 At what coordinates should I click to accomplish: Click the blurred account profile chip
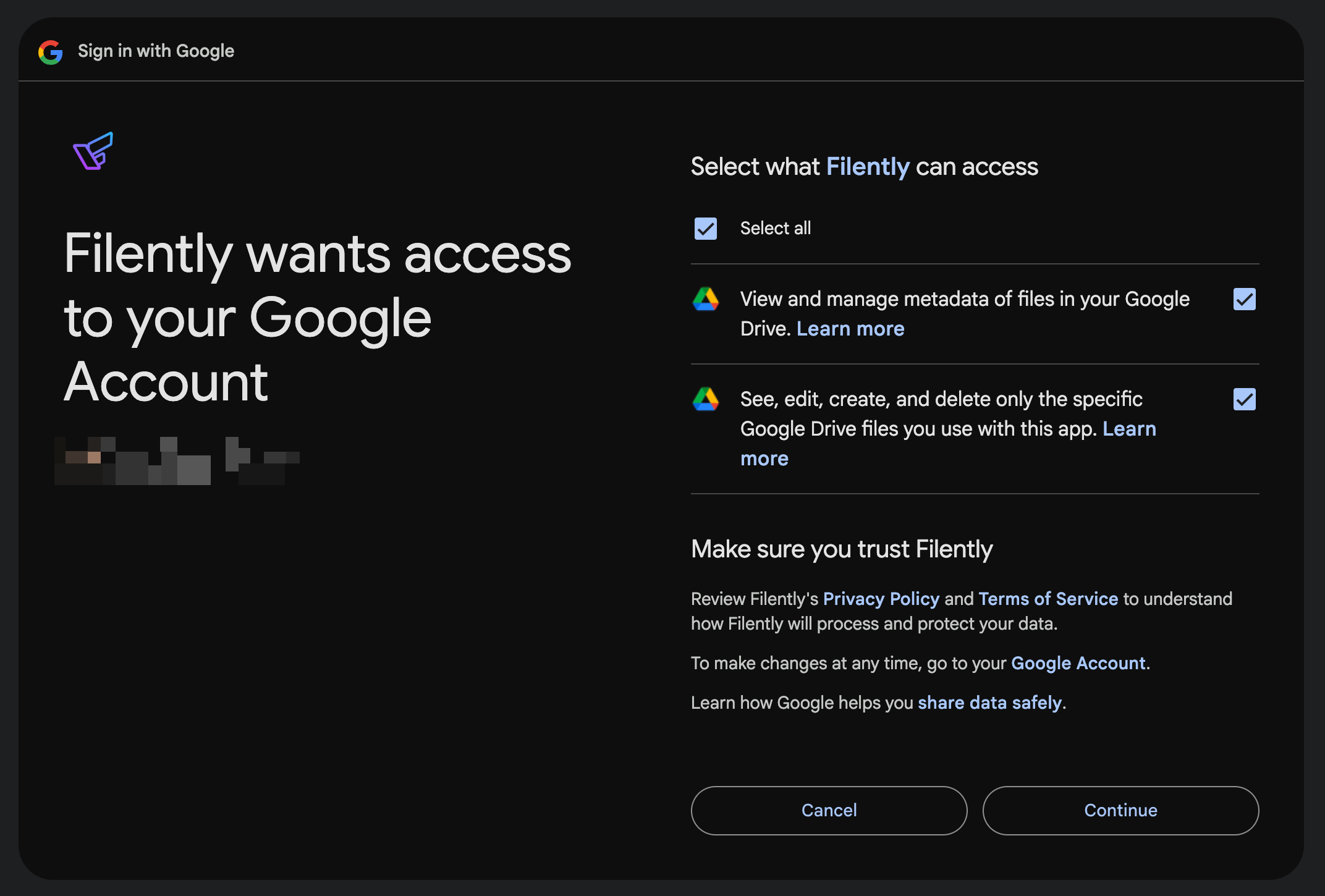pyautogui.click(x=177, y=461)
